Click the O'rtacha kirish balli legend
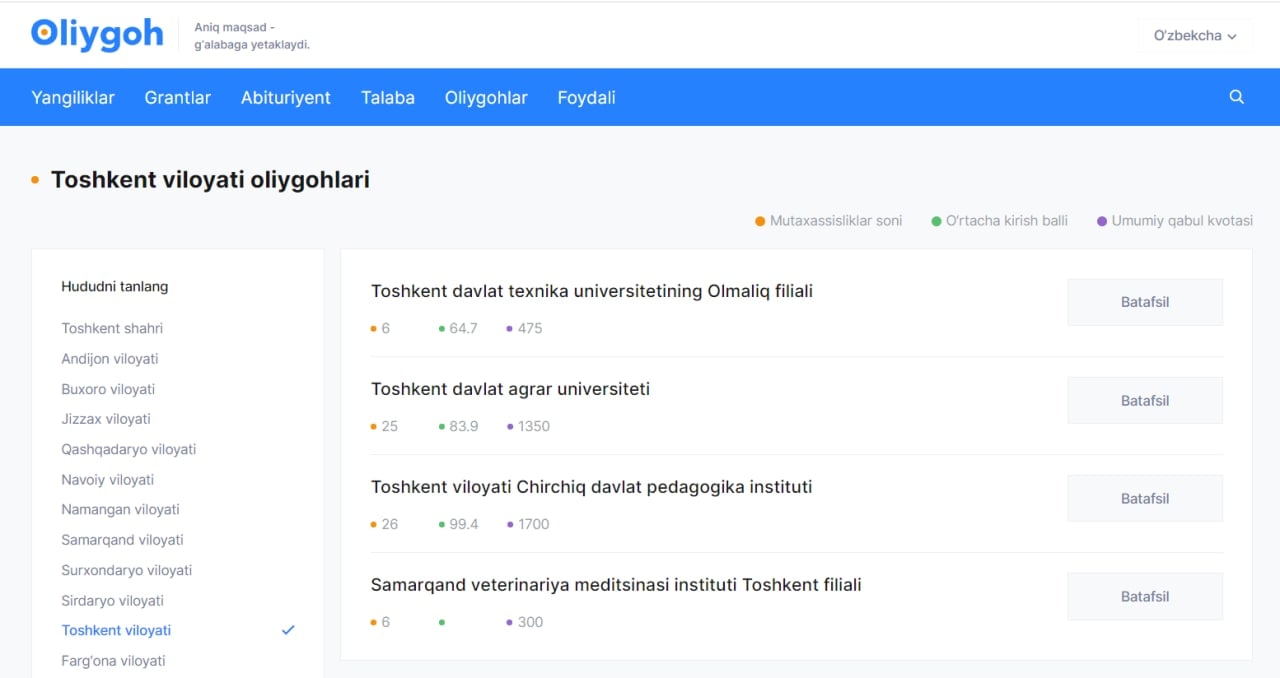The image size is (1280, 678). 1000,221
